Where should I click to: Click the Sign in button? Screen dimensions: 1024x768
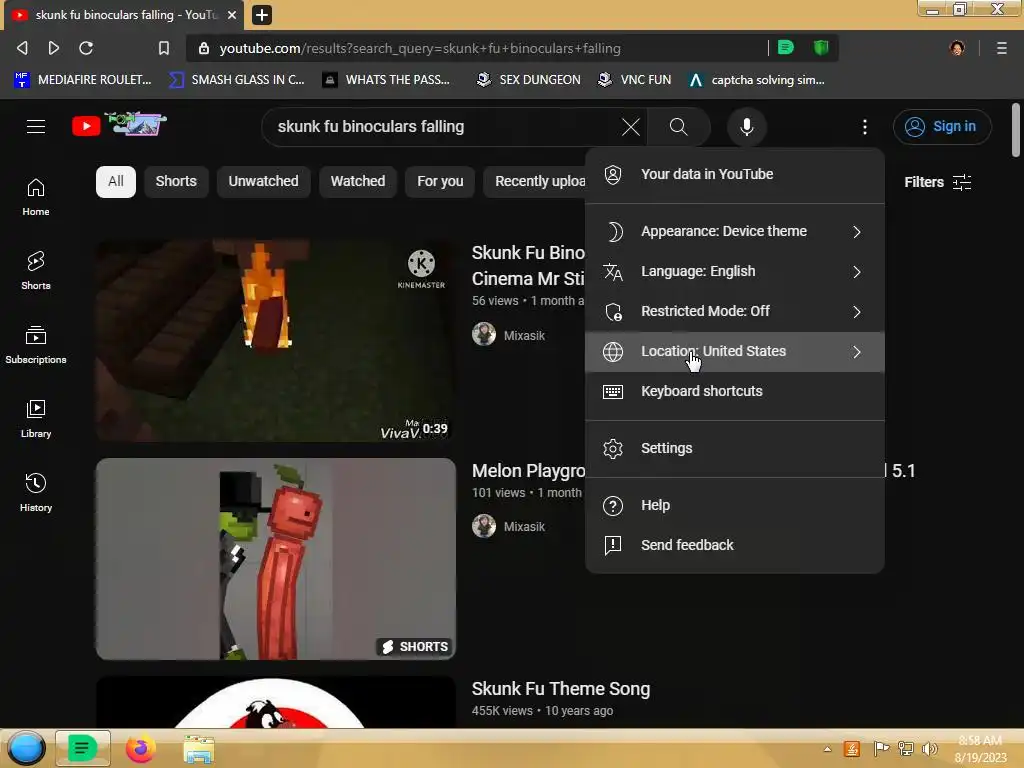942,127
